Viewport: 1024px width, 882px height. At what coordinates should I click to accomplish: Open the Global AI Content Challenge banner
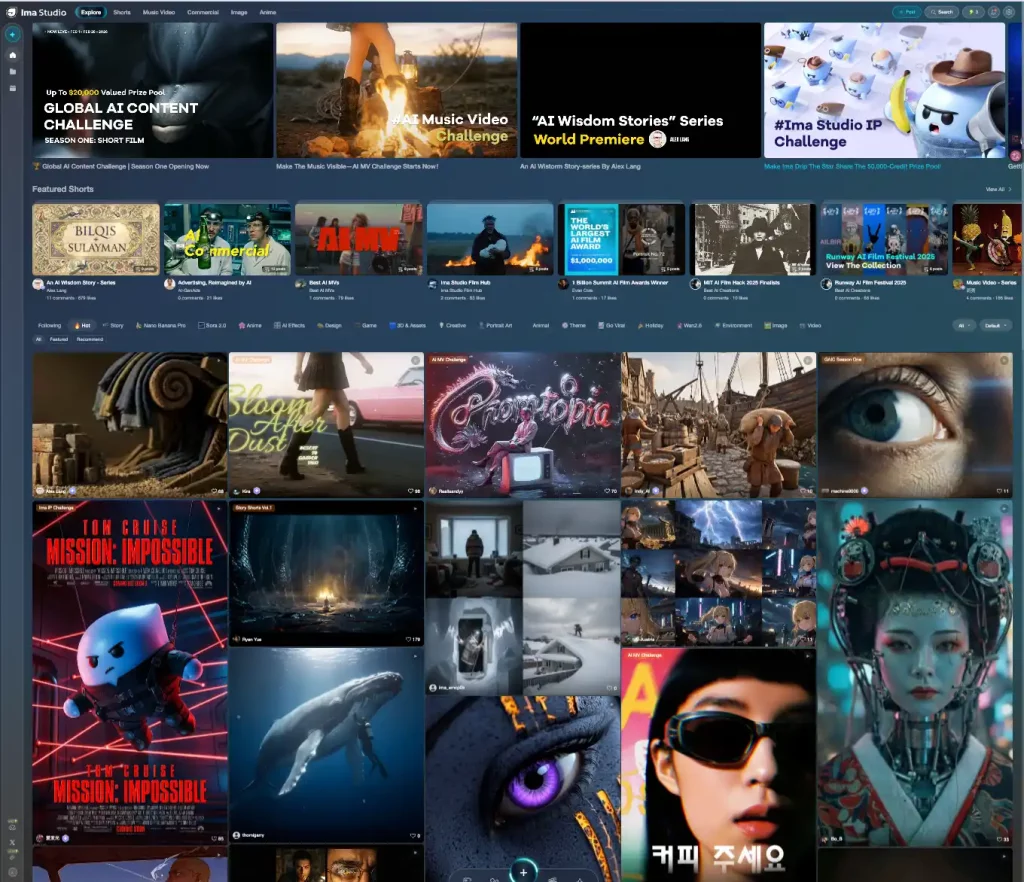153,90
